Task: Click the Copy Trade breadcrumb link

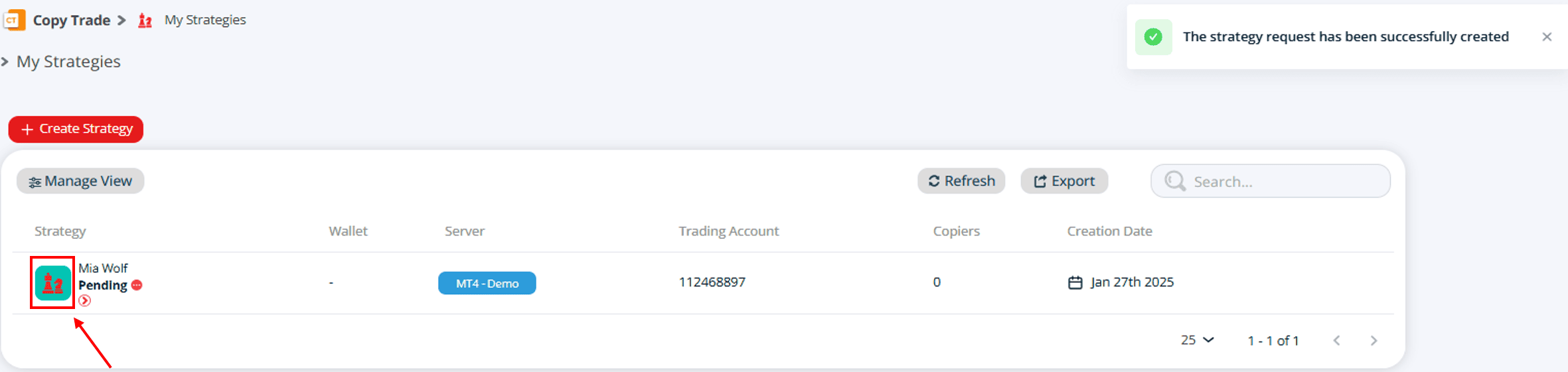Action: (72, 20)
